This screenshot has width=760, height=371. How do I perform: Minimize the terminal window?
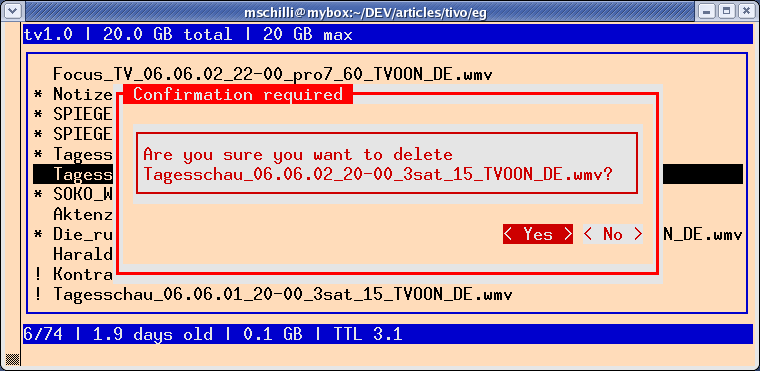pyautogui.click(x=707, y=12)
